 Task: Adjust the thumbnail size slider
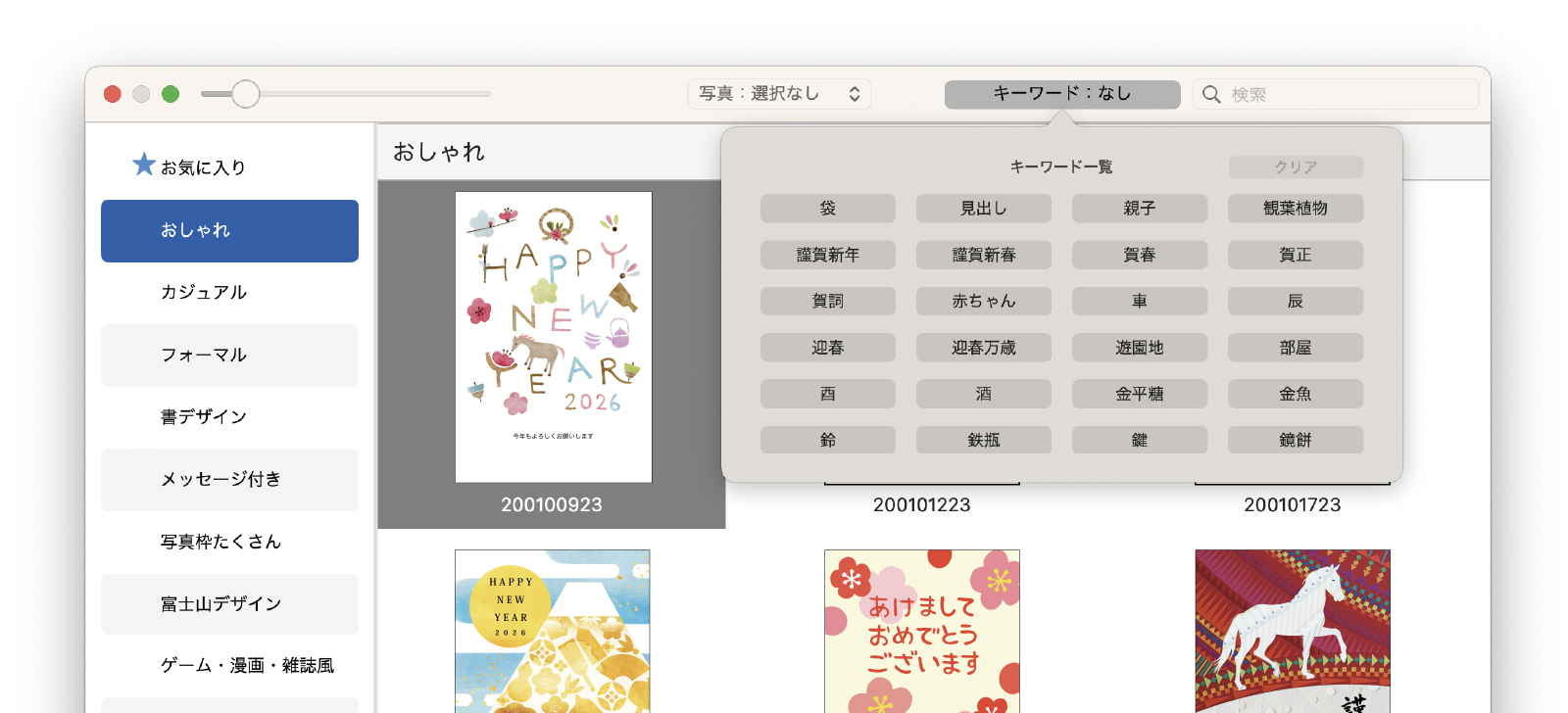coord(246,94)
